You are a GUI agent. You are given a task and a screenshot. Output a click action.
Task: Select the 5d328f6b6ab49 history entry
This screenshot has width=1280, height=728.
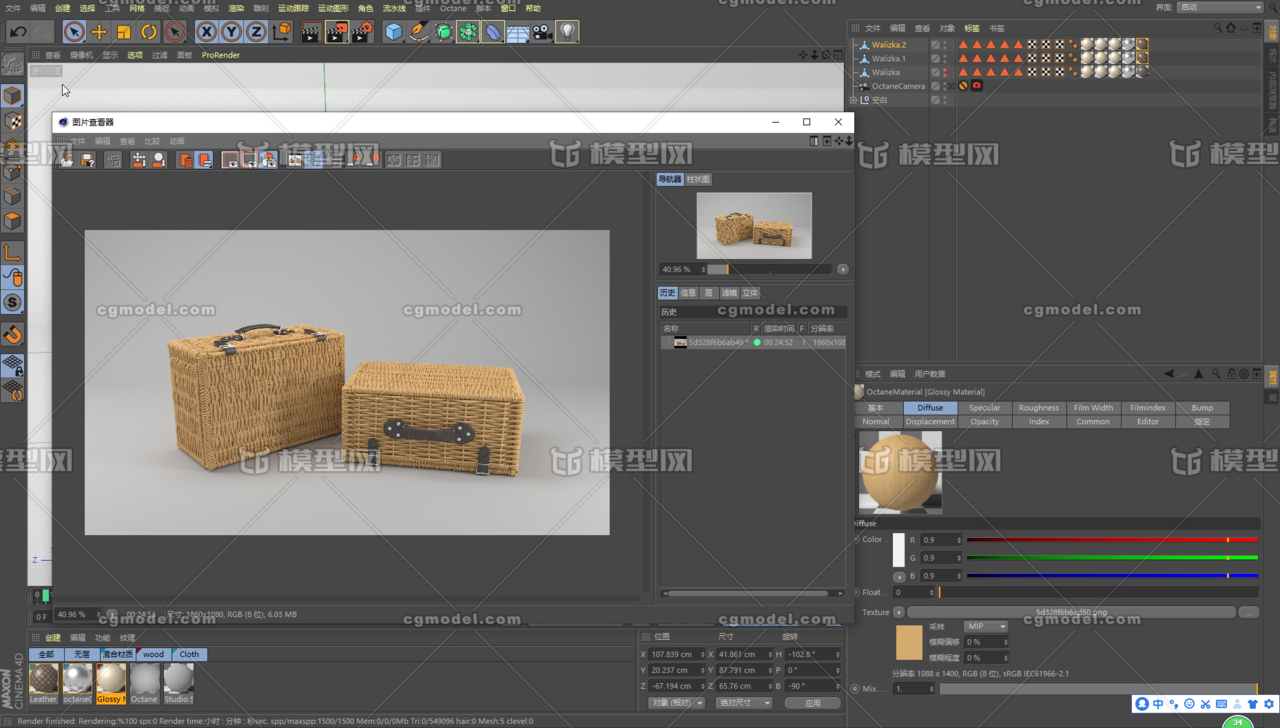(754, 342)
